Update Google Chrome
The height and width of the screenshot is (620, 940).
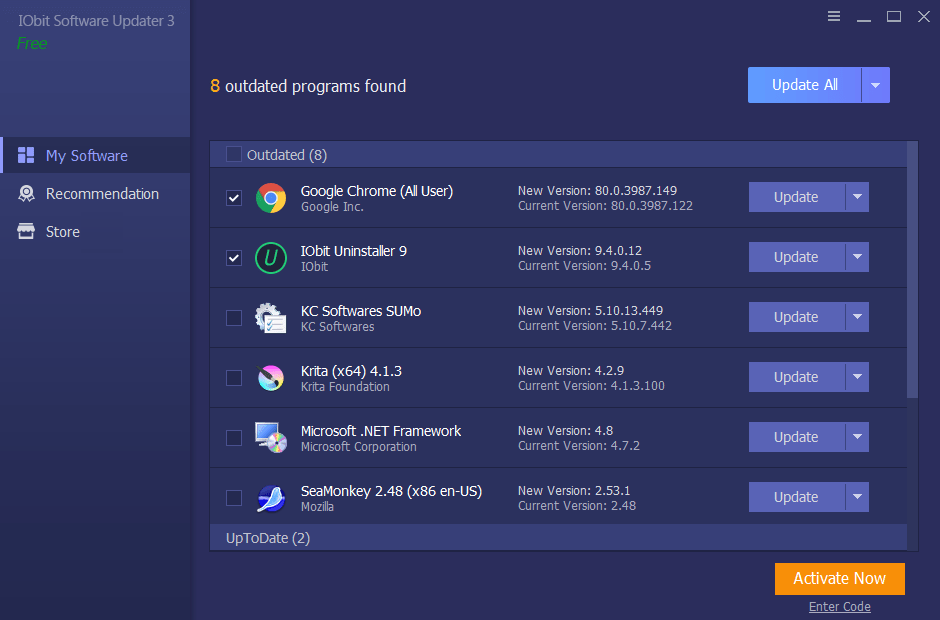coord(797,197)
